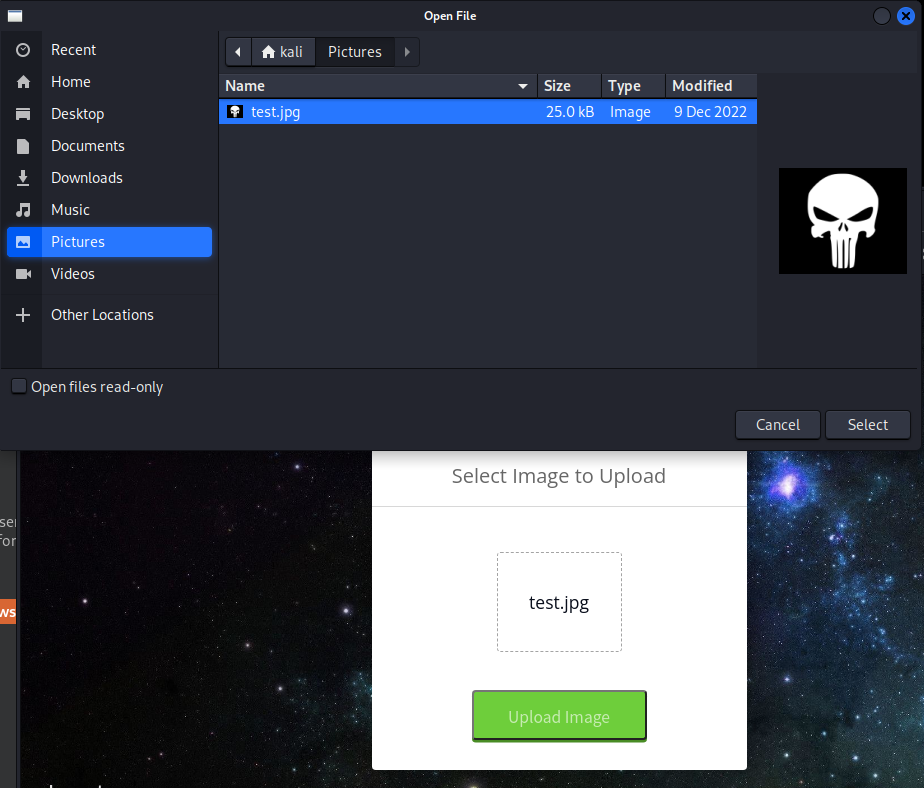The image size is (924, 788).
Task: Click the round button beside close in title bar
Action: coord(882,16)
